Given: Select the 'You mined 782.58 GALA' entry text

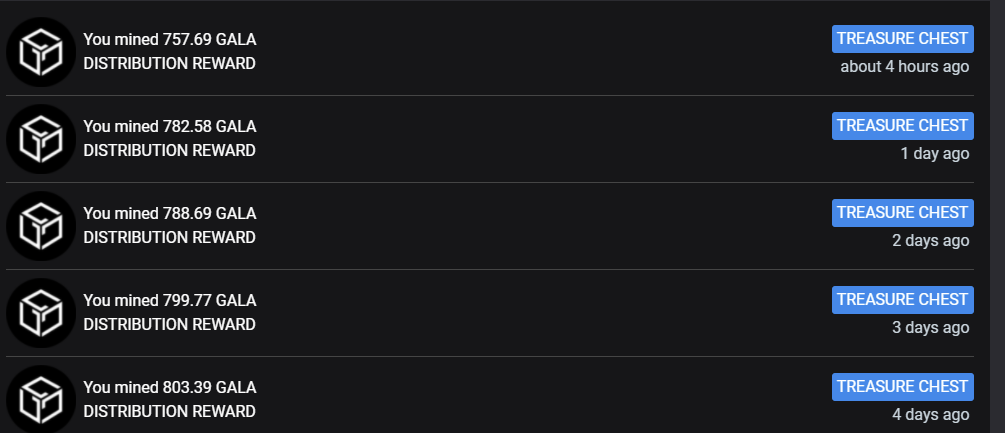Looking at the screenshot, I should pyautogui.click(x=170, y=127).
